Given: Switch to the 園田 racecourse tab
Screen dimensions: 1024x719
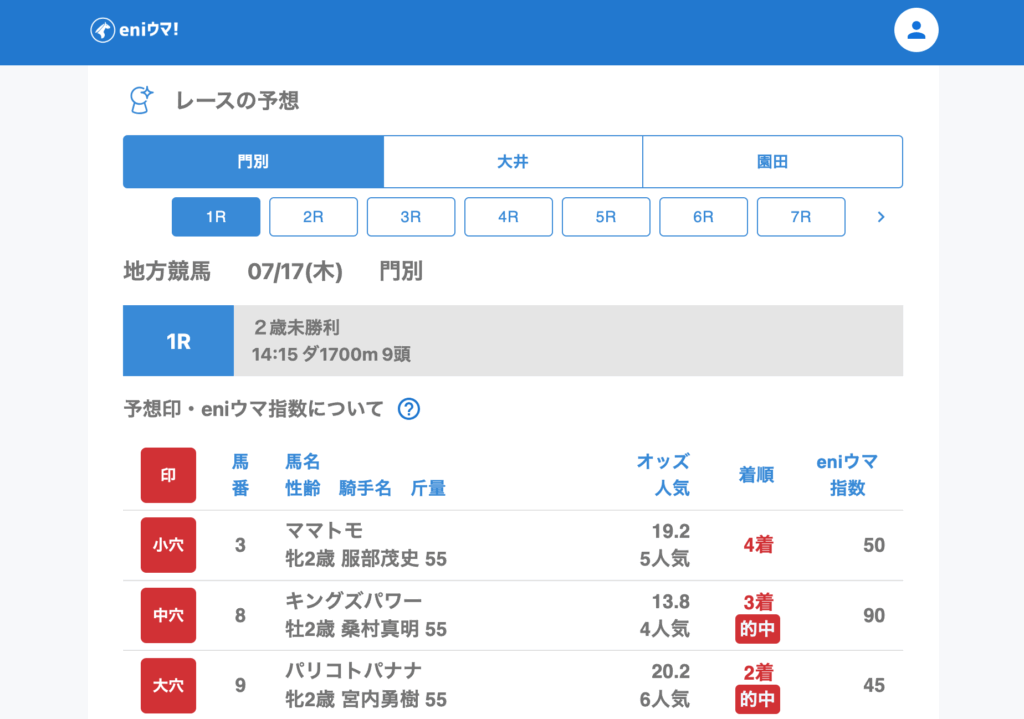Looking at the screenshot, I should pyautogui.click(x=772, y=162).
